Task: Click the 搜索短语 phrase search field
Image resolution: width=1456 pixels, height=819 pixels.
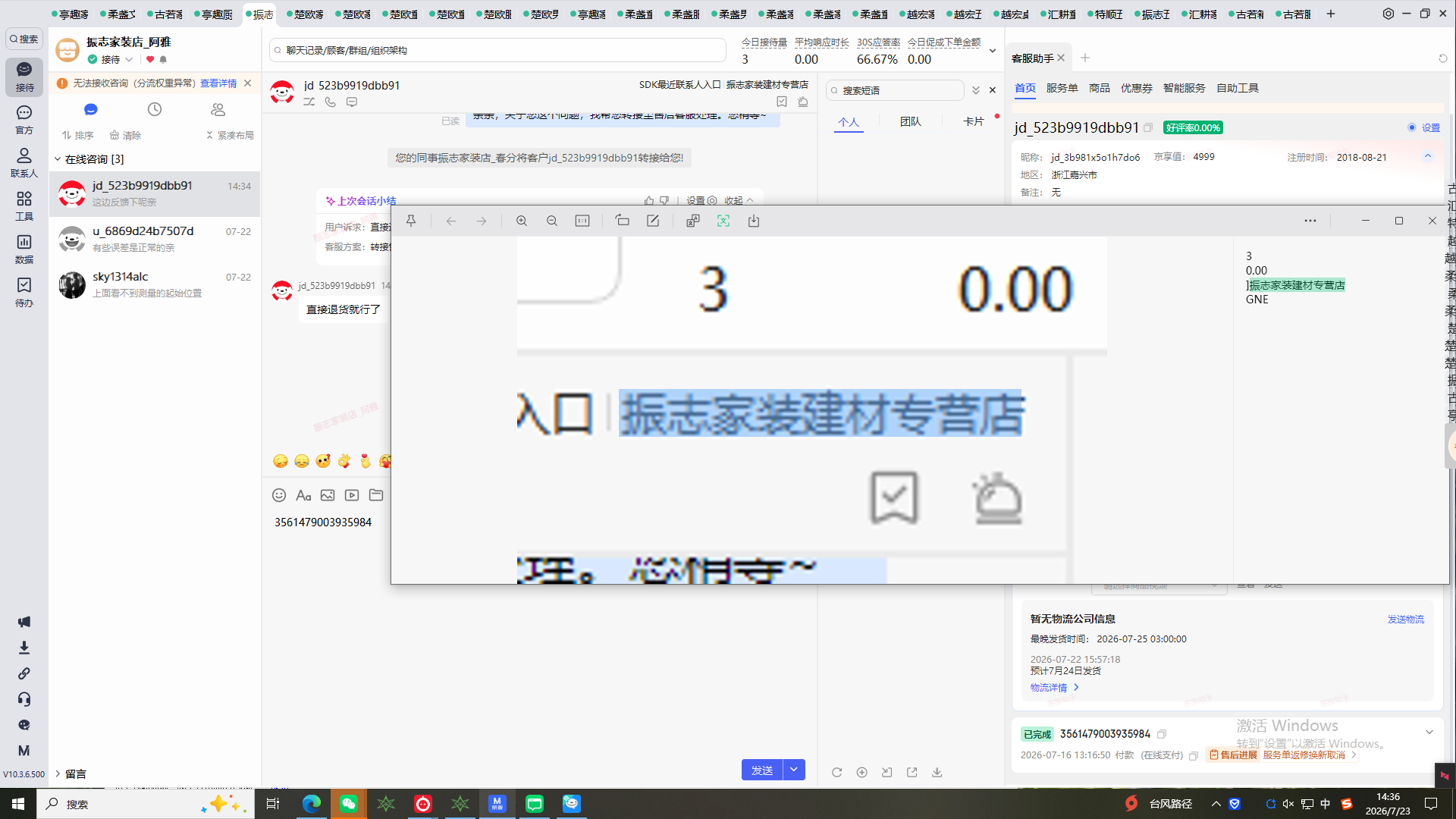Action: coord(895,90)
